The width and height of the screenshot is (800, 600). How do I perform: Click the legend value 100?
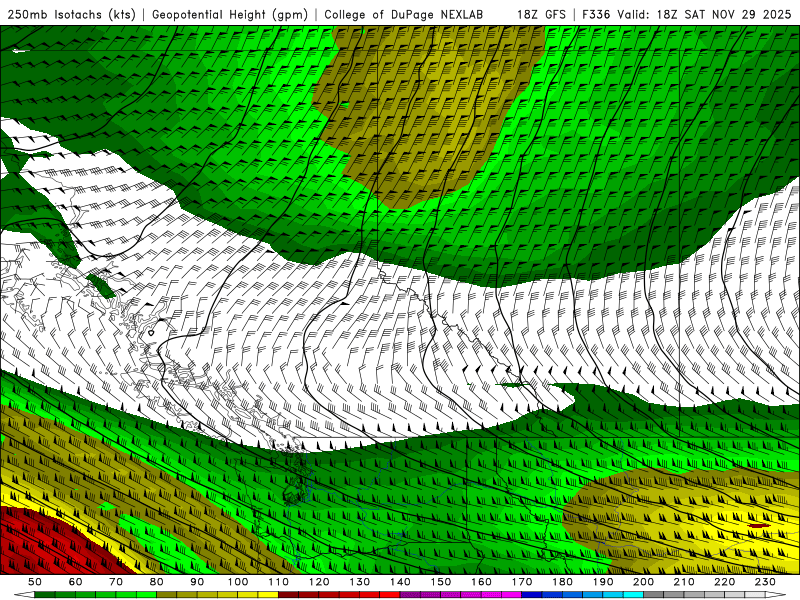(x=238, y=582)
